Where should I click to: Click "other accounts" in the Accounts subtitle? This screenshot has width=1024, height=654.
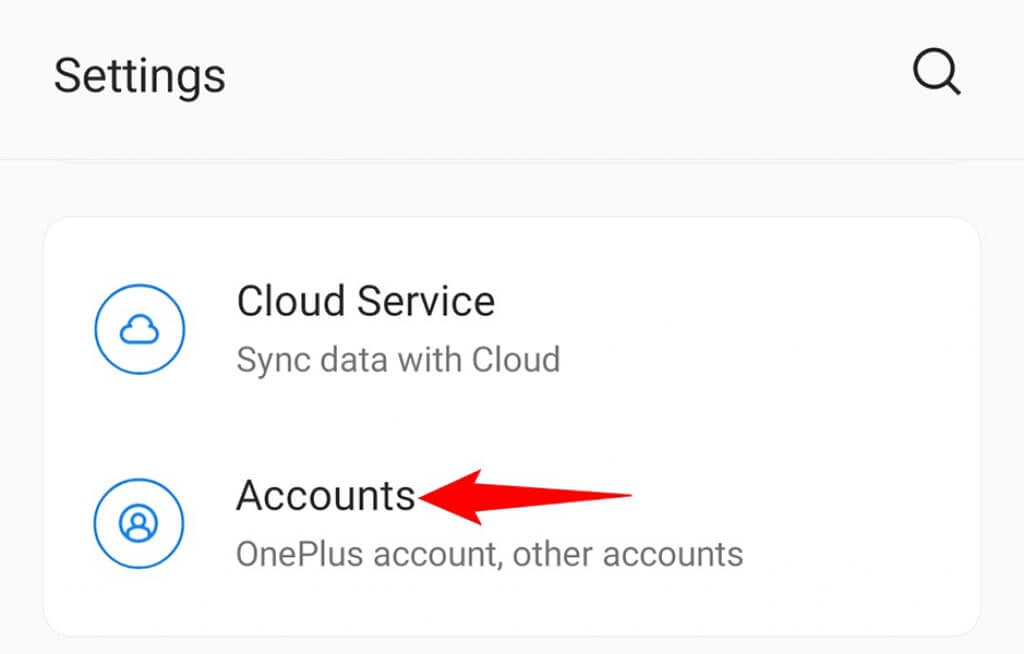(636, 553)
